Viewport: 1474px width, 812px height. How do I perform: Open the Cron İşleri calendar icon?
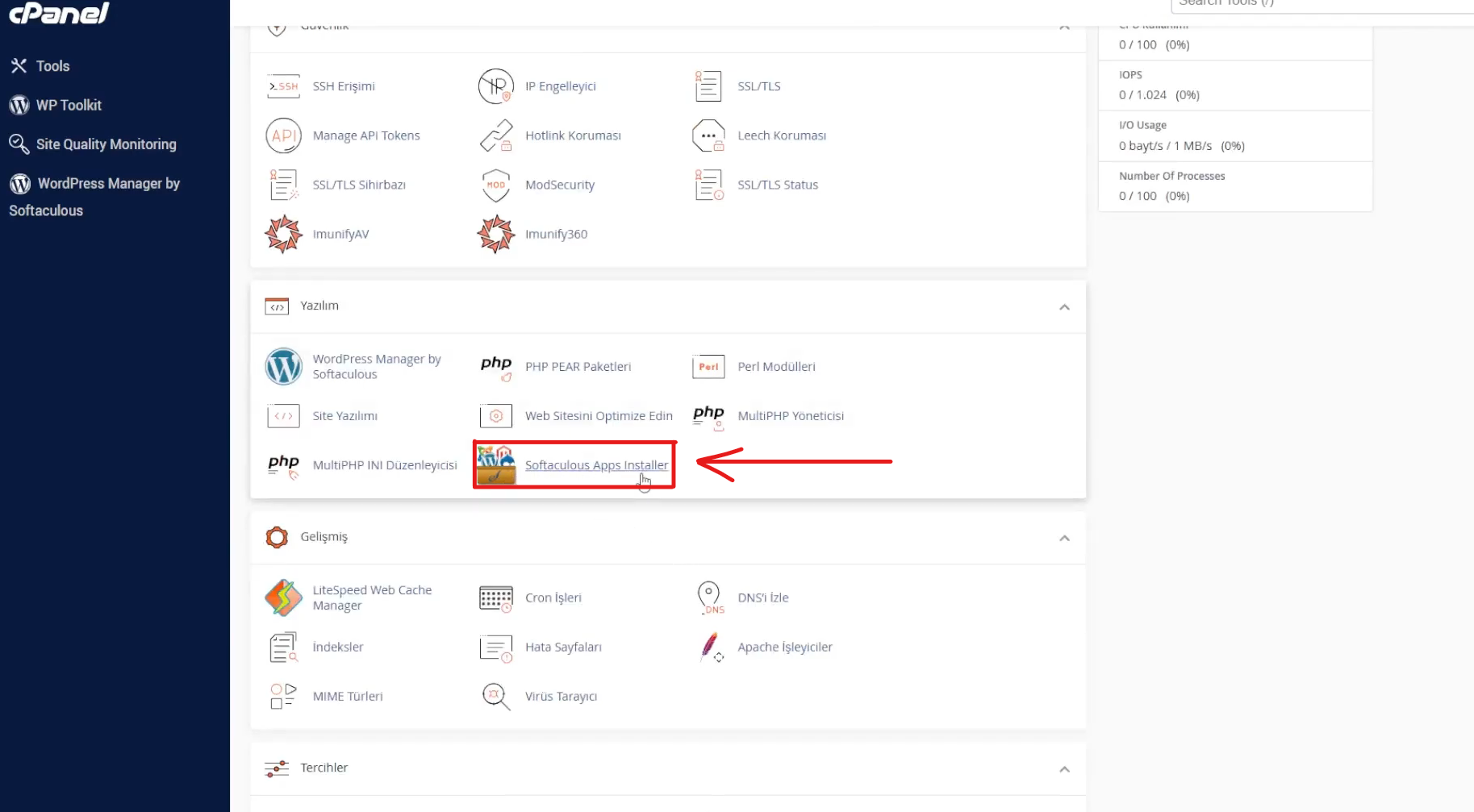click(495, 598)
